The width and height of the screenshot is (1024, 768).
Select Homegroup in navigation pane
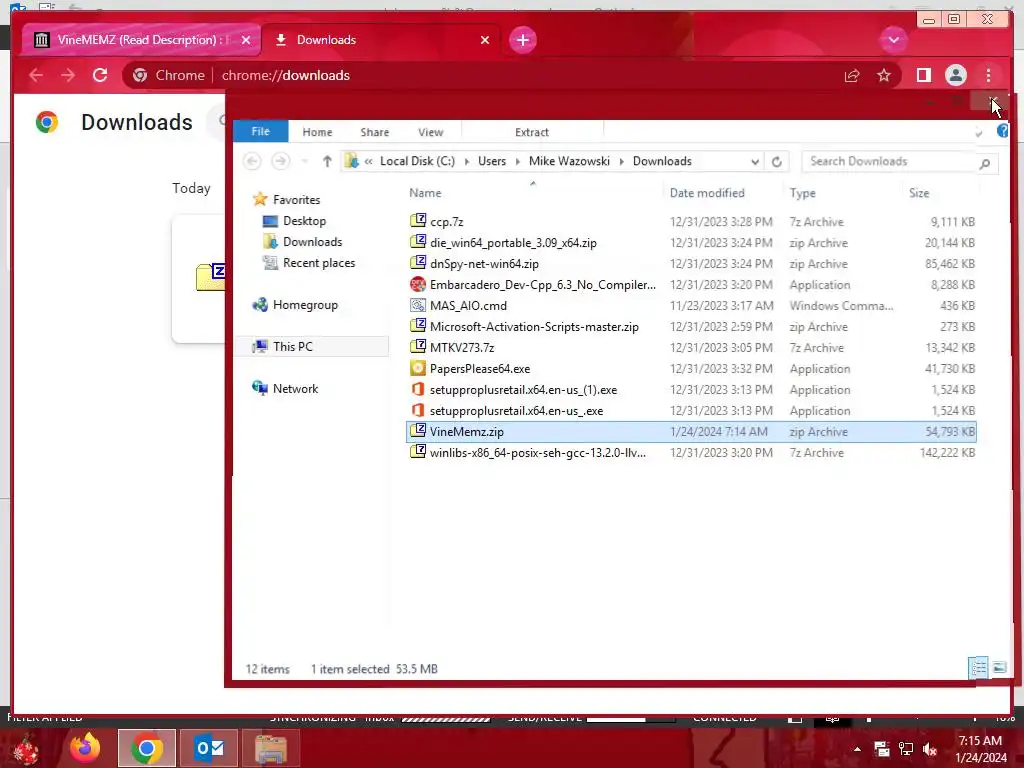[305, 304]
